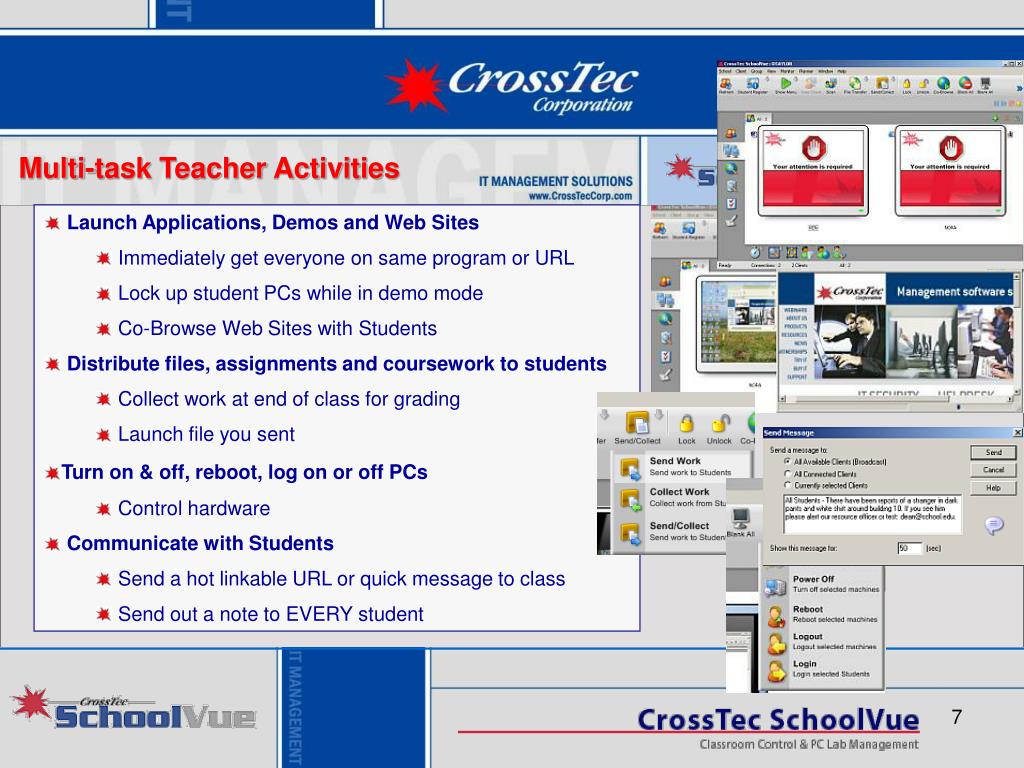Screen dimensions: 1024x768
Task: Open arrow beside Show Menu in top toolbar
Action: tap(795, 79)
